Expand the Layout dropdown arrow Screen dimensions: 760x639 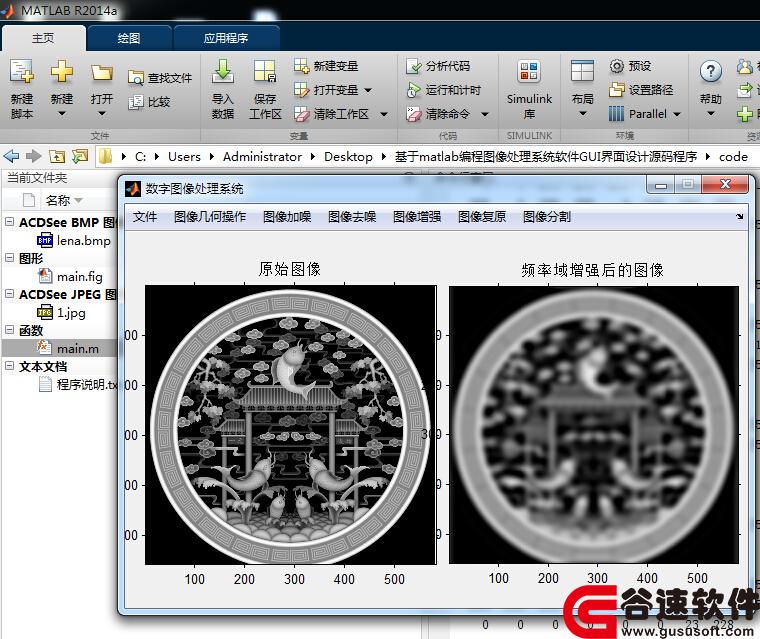coord(583,114)
